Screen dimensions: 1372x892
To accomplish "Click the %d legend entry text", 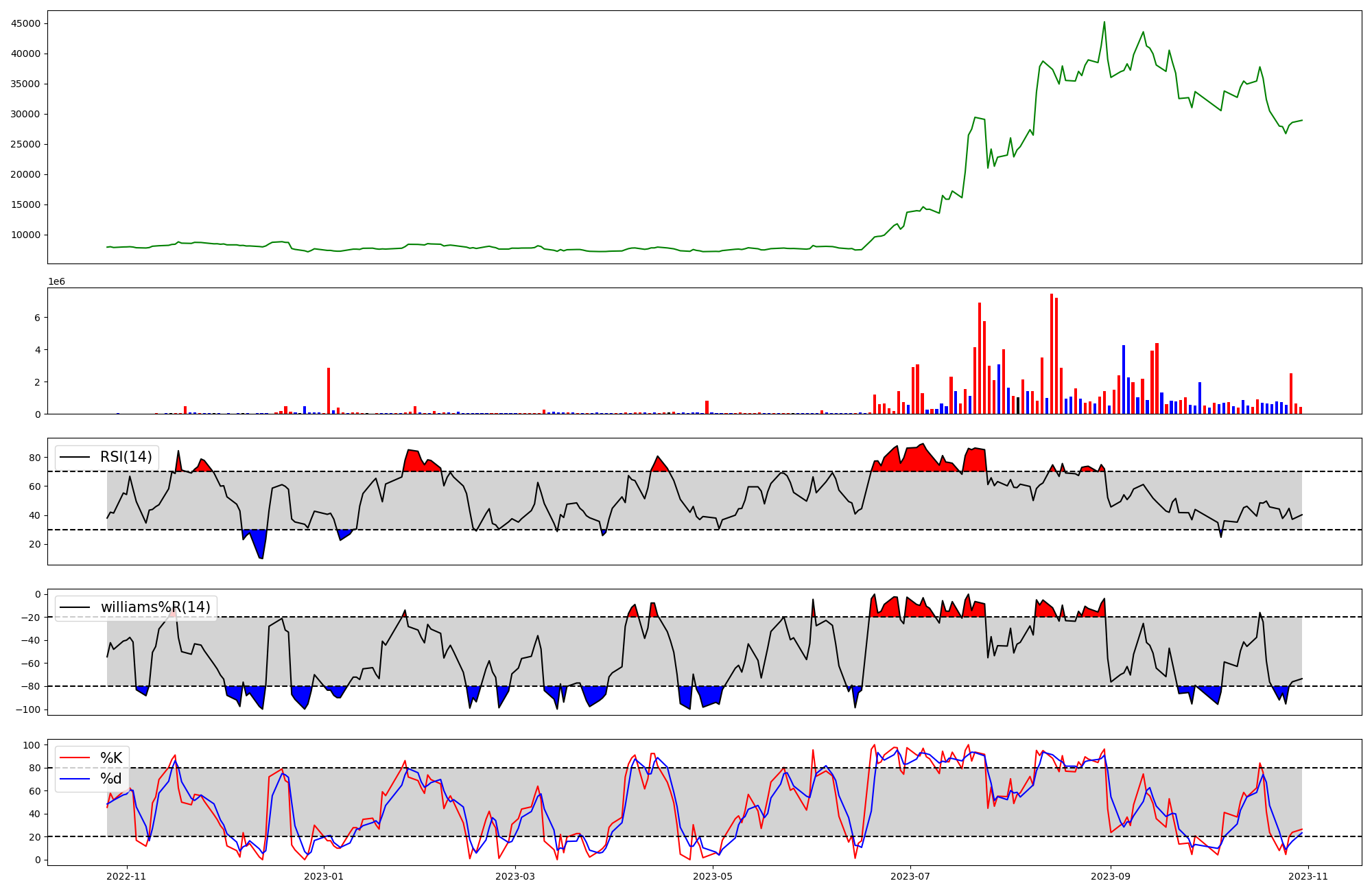I will tap(111, 779).
